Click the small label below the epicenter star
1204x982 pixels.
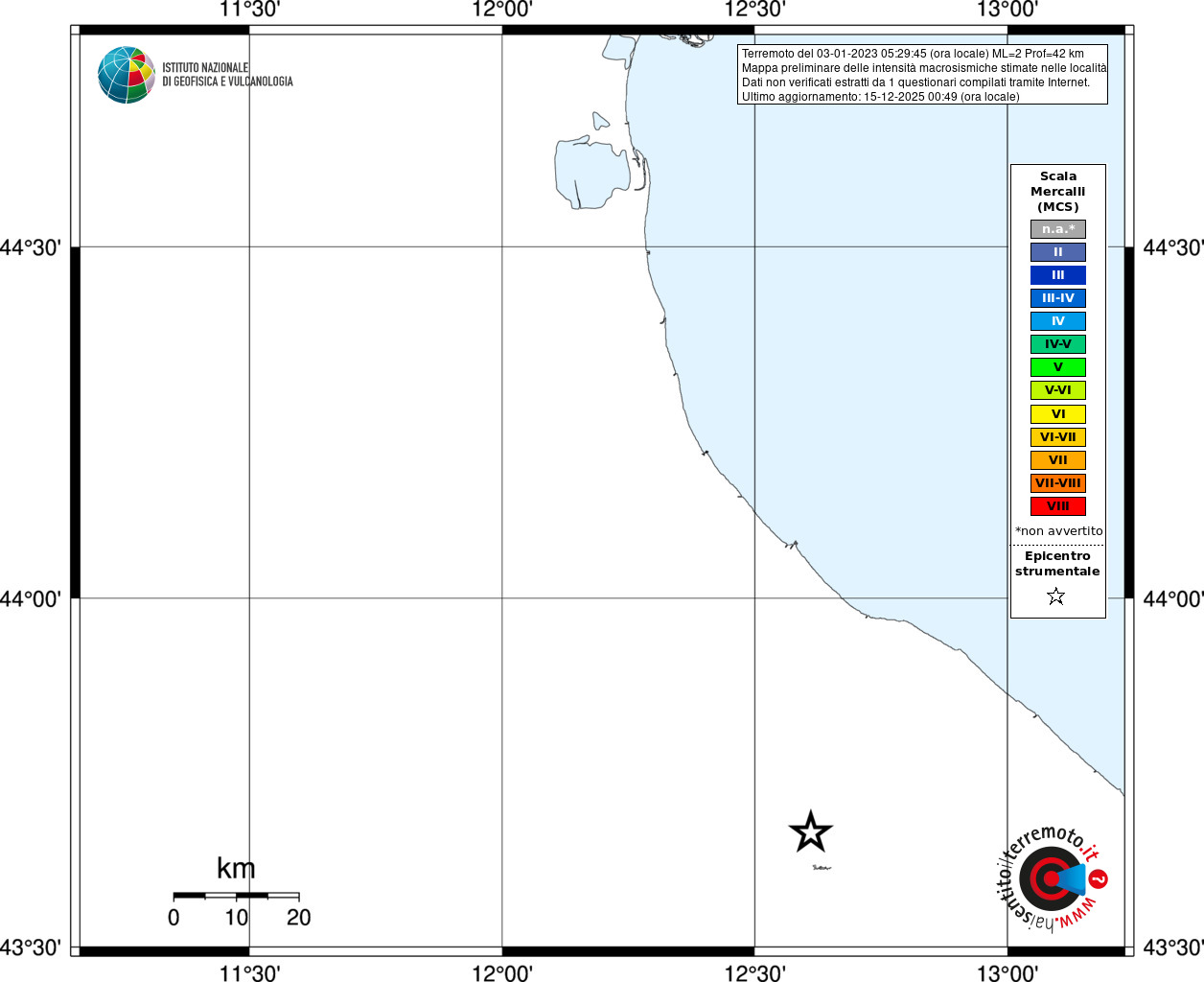(x=821, y=868)
